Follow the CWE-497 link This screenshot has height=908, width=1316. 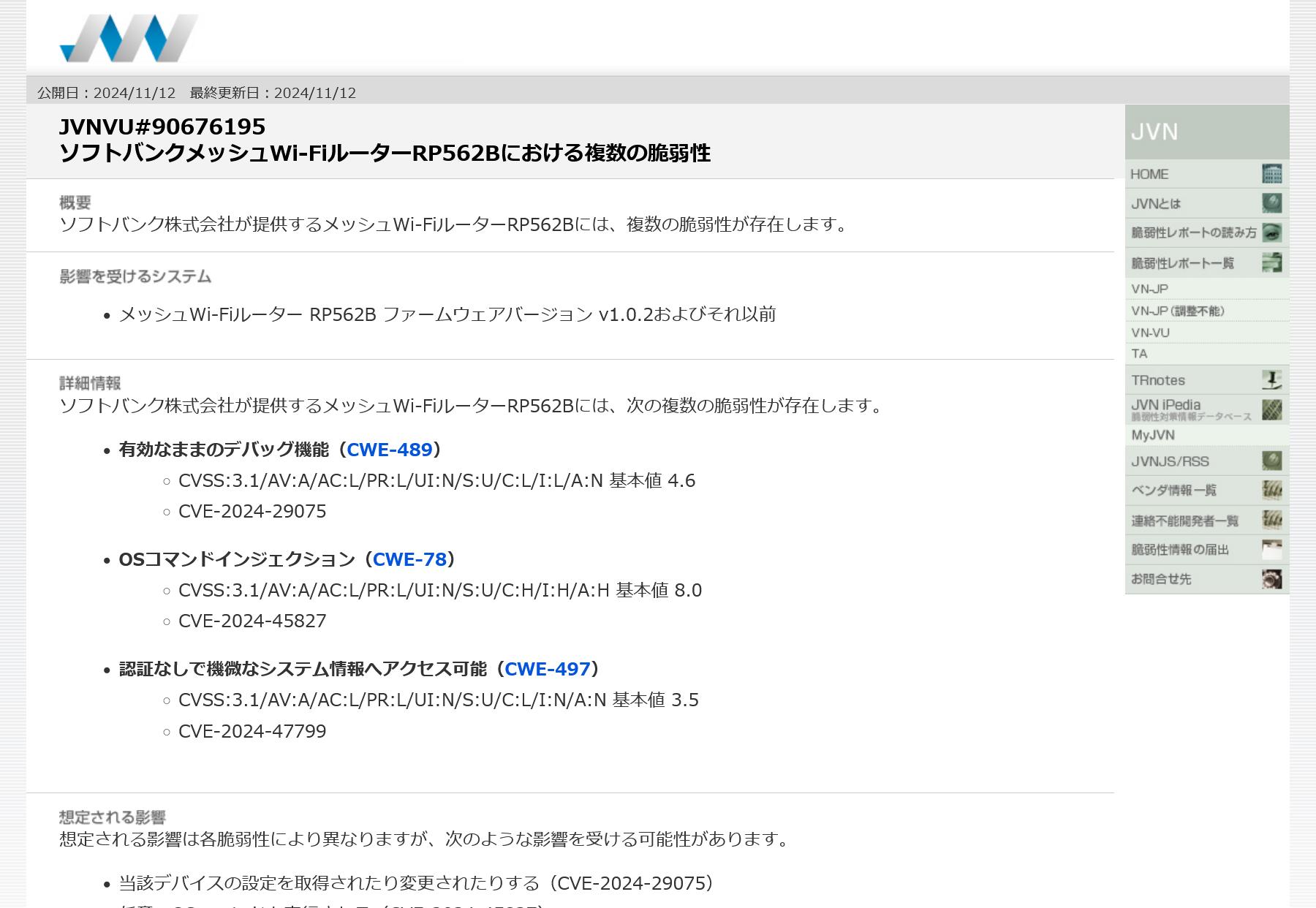[x=548, y=669]
